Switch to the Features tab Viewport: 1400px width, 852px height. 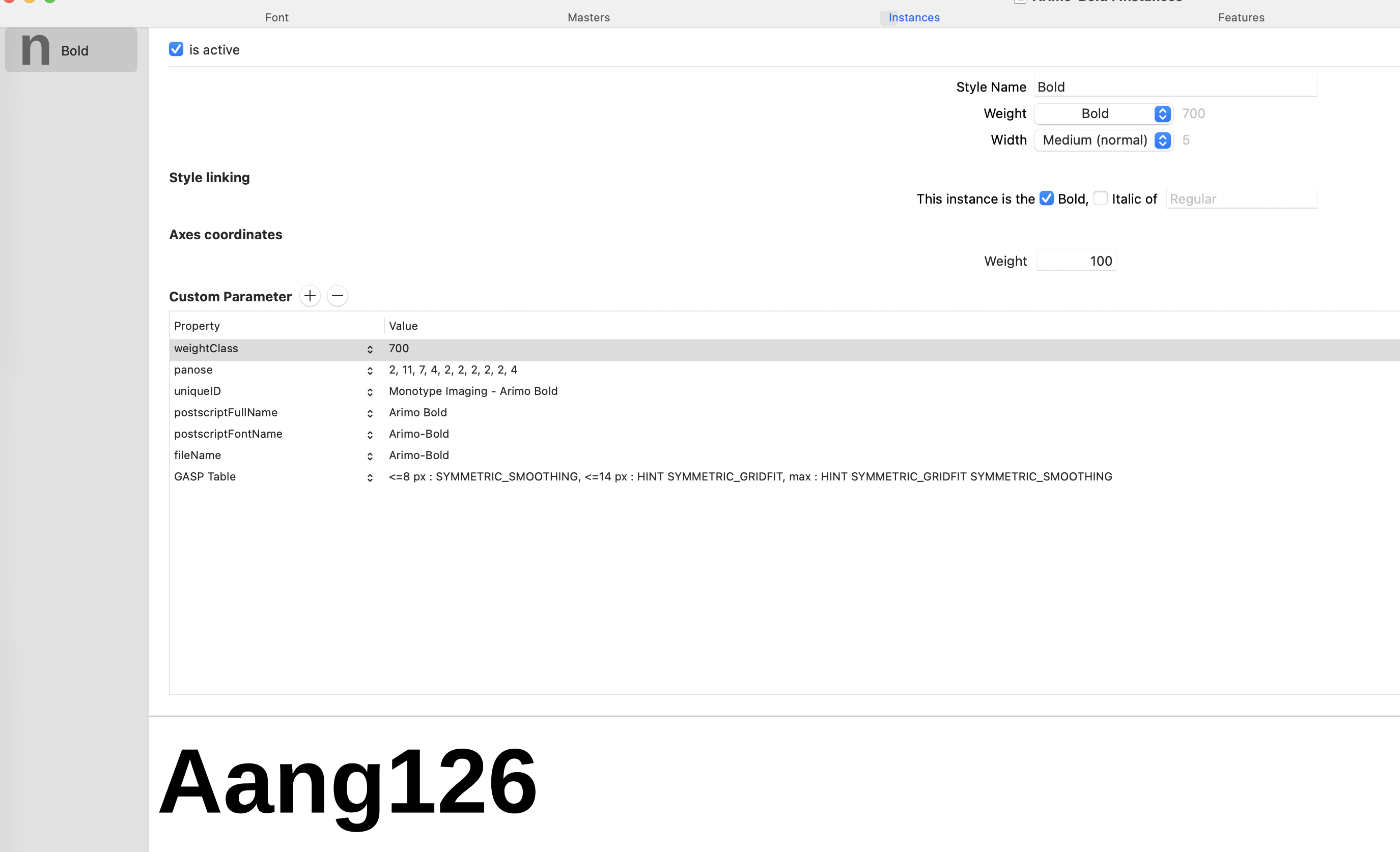pyautogui.click(x=1241, y=17)
